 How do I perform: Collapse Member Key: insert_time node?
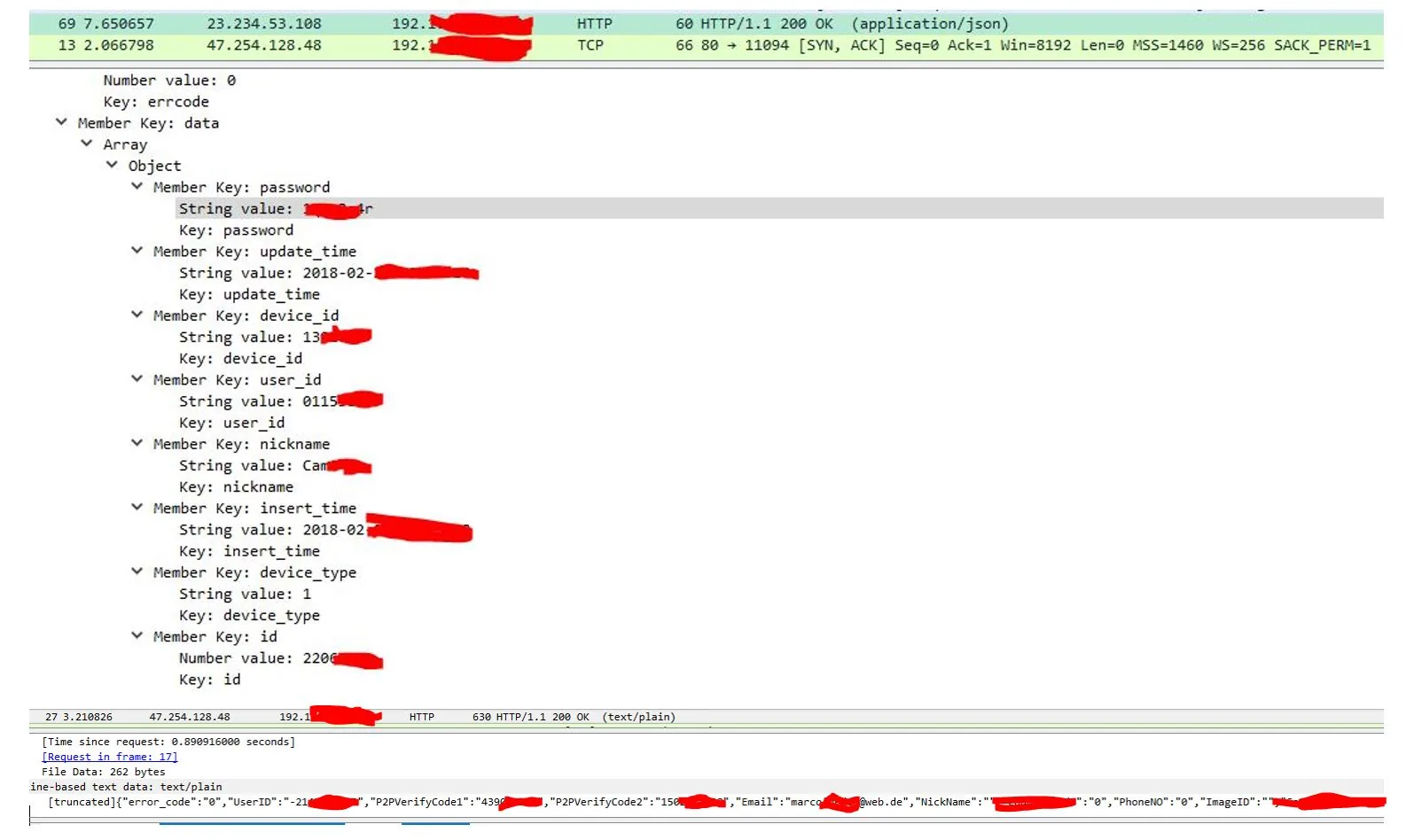click(x=137, y=508)
